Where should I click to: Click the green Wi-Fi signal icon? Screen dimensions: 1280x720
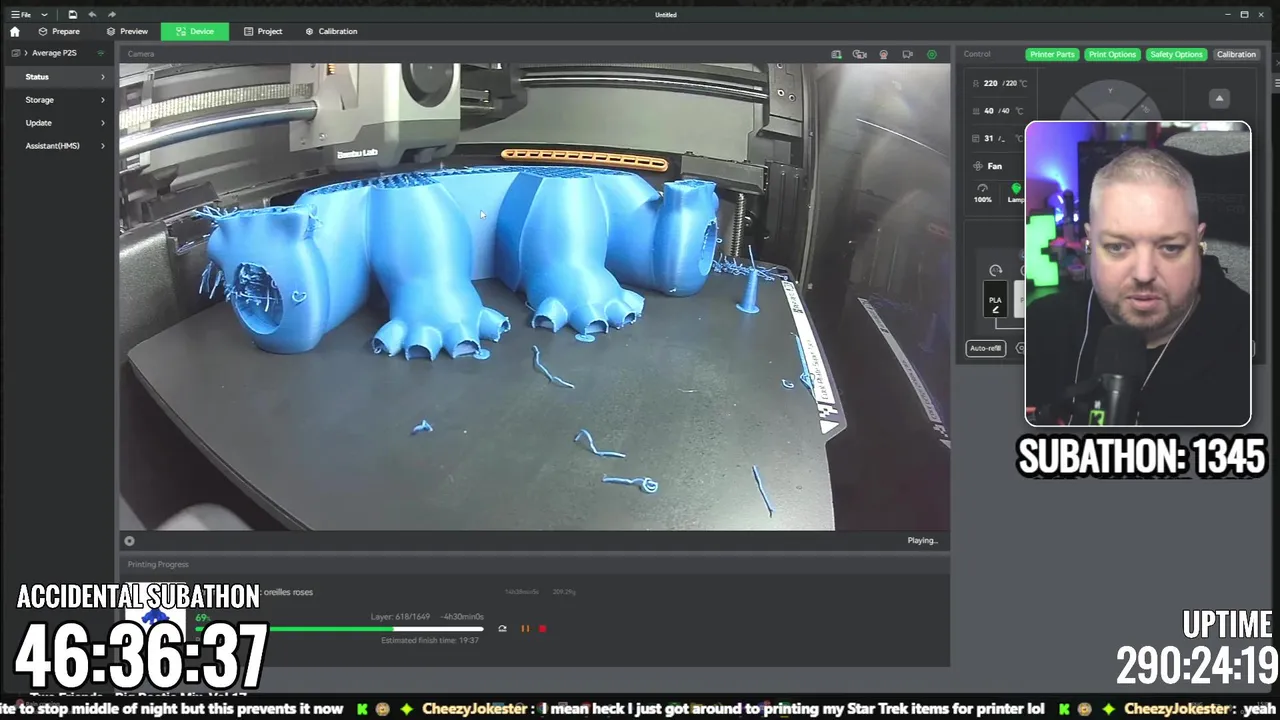tap(100, 53)
